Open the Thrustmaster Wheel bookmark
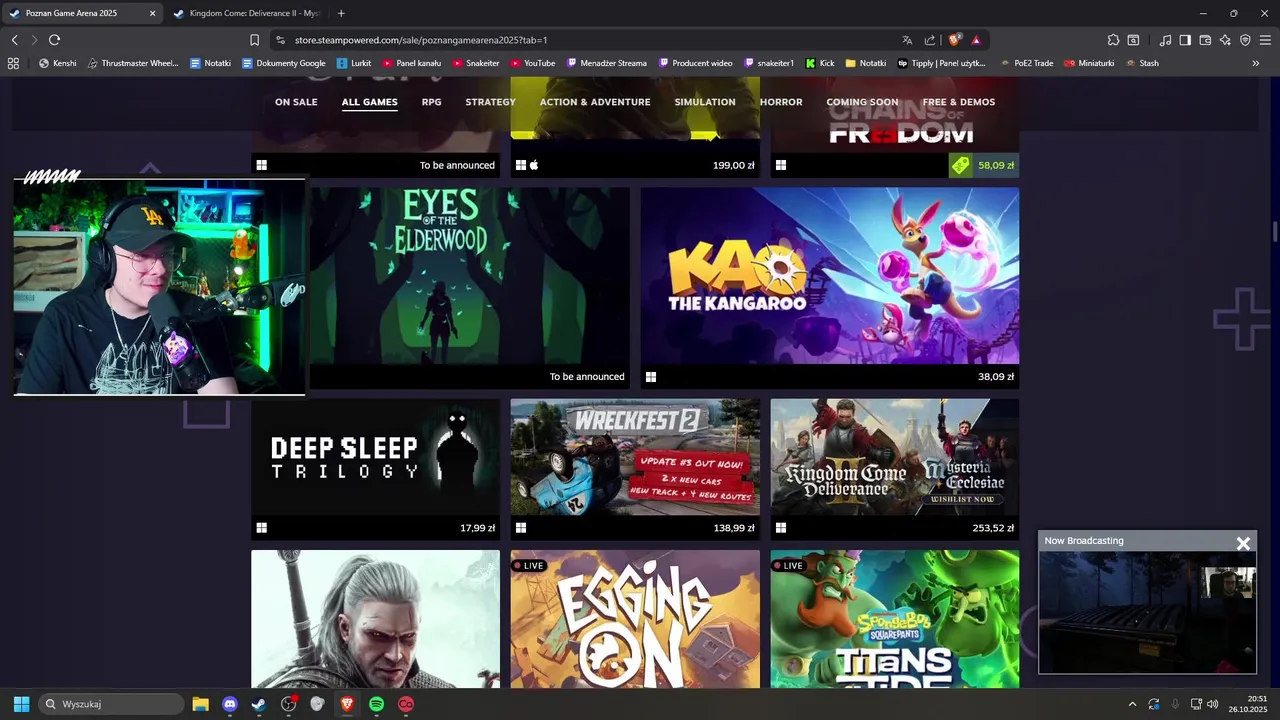Screen dimensions: 1280x720 click(x=133, y=63)
